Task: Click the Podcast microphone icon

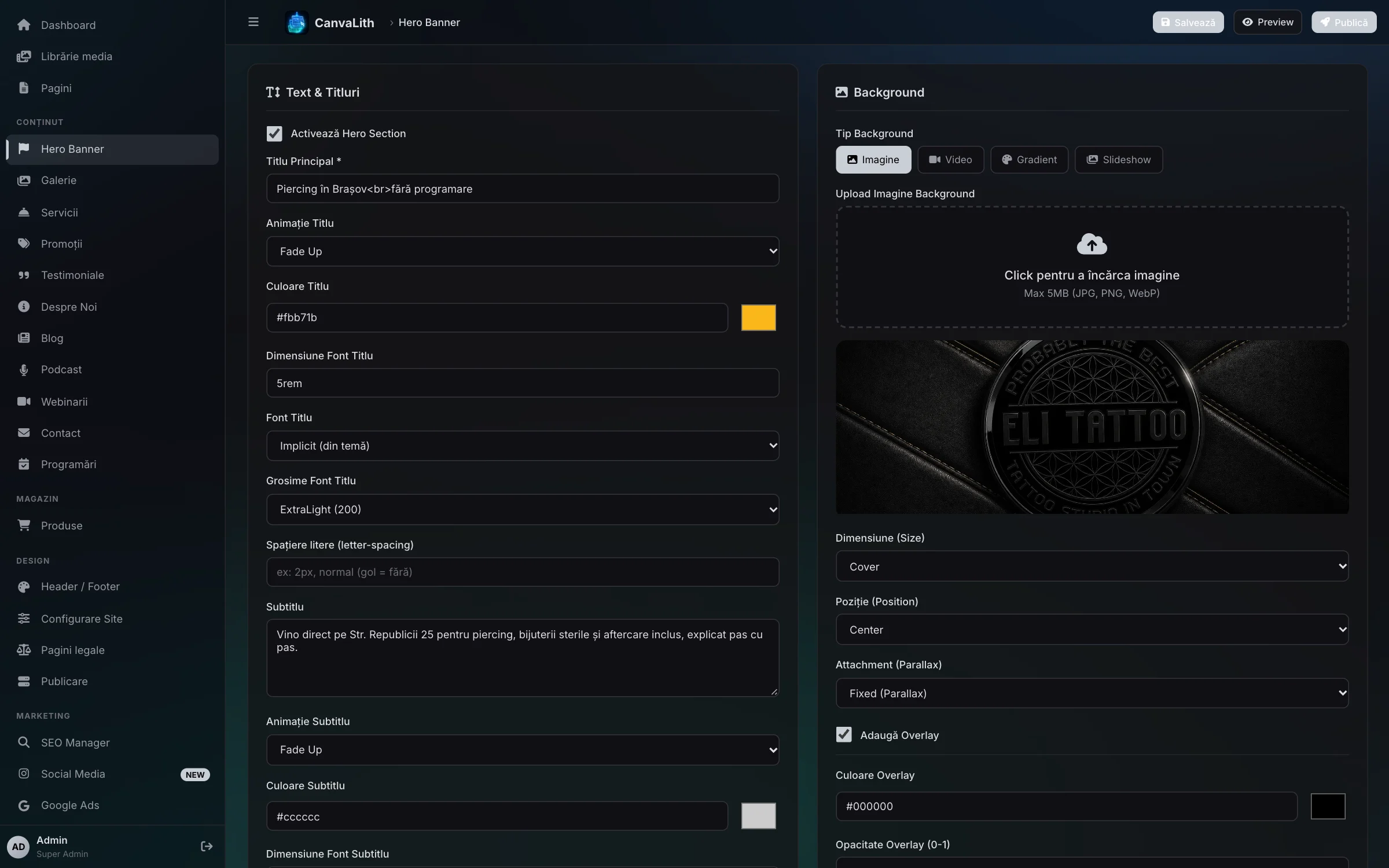Action: pyautogui.click(x=24, y=370)
